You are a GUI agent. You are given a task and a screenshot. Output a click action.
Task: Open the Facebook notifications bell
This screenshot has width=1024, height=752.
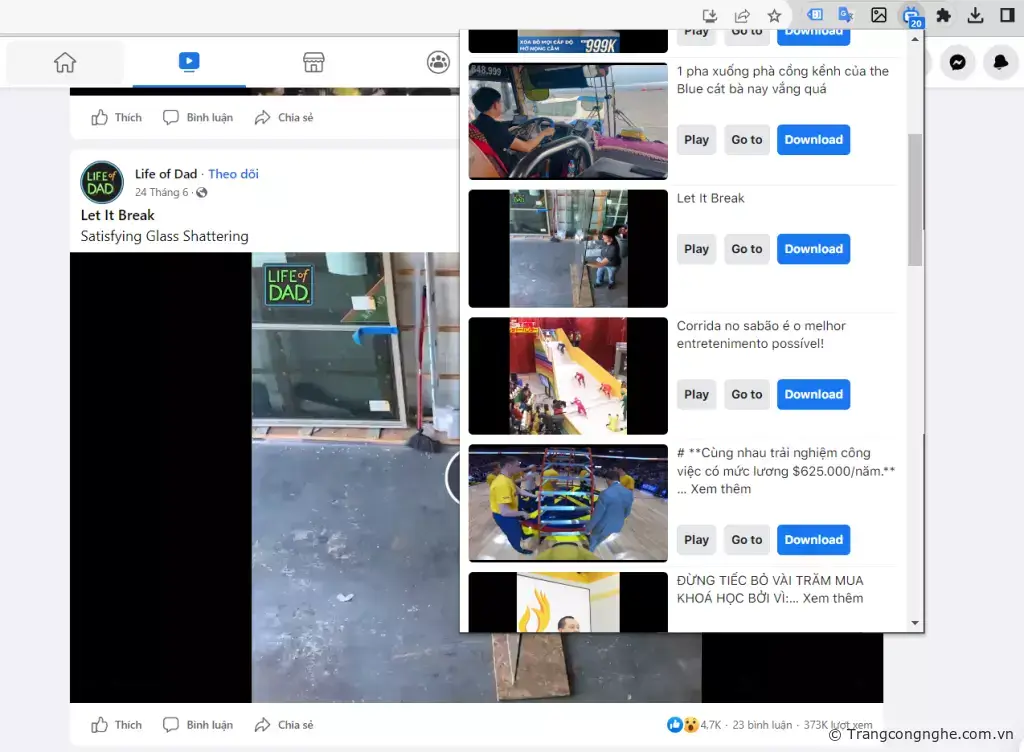[x=1000, y=63]
